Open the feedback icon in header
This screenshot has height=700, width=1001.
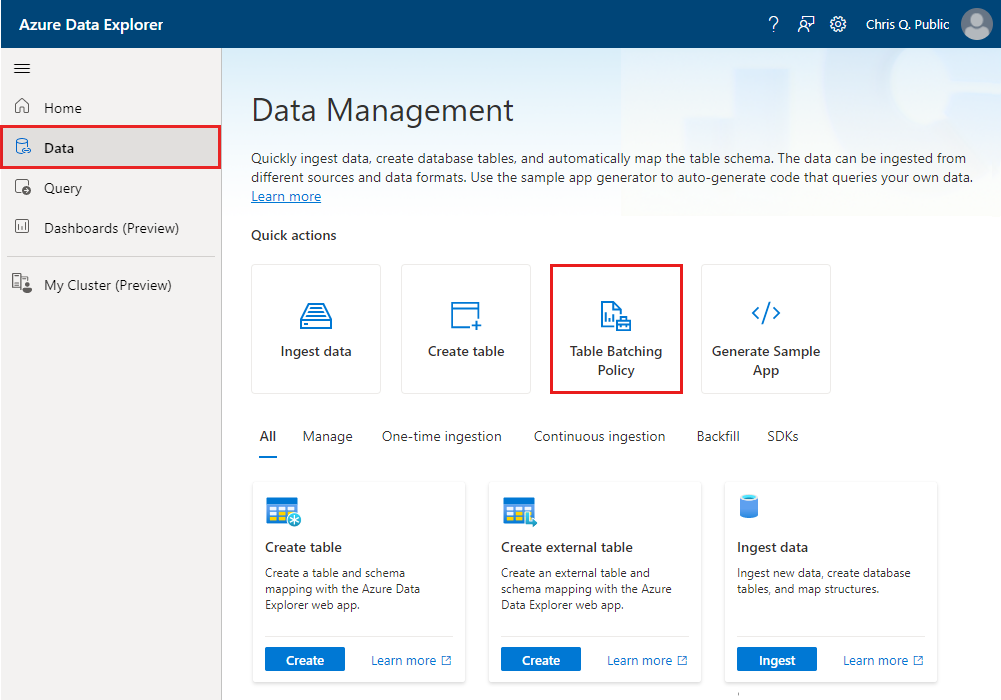coord(806,24)
